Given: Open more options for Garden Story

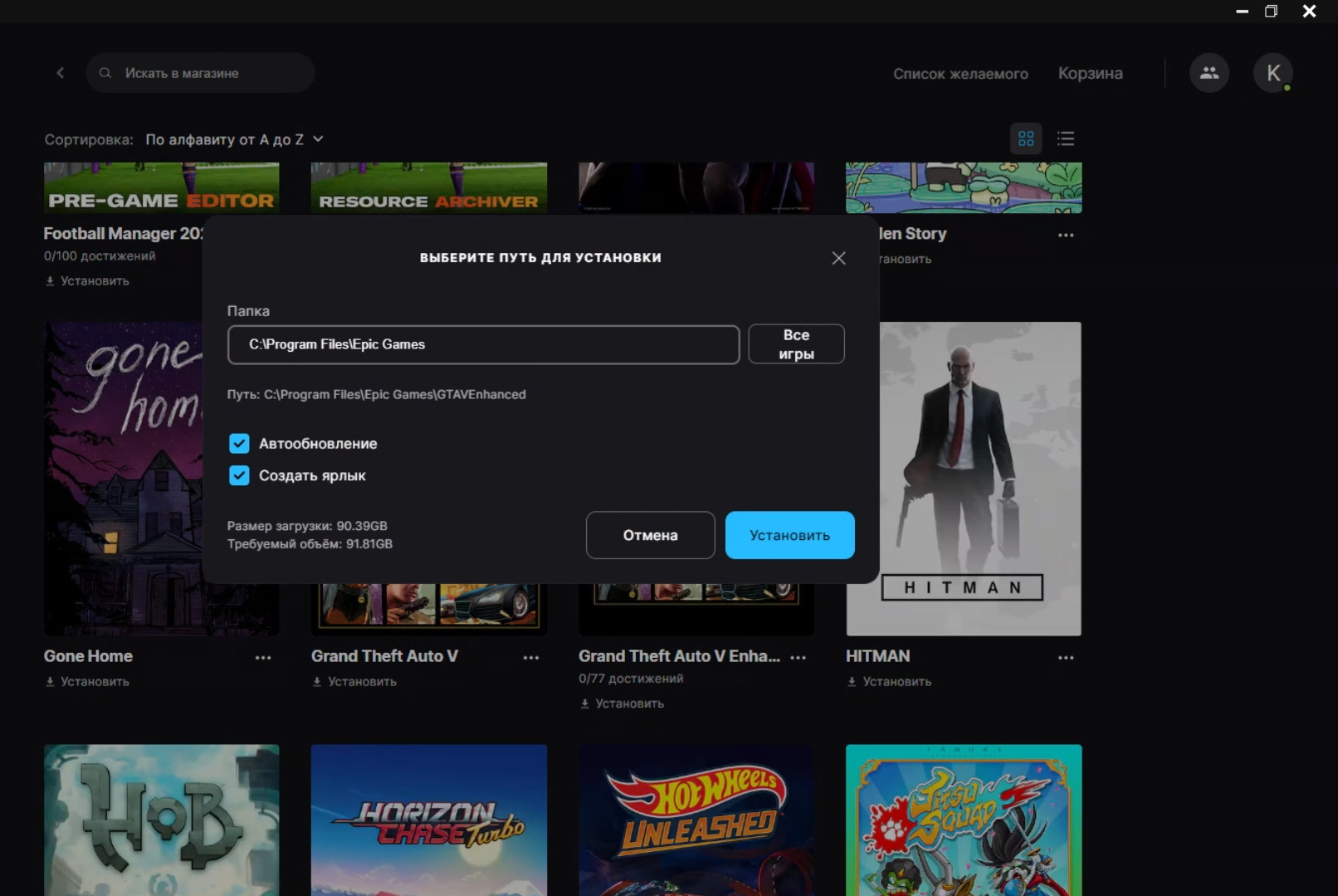Looking at the screenshot, I should click(1066, 236).
